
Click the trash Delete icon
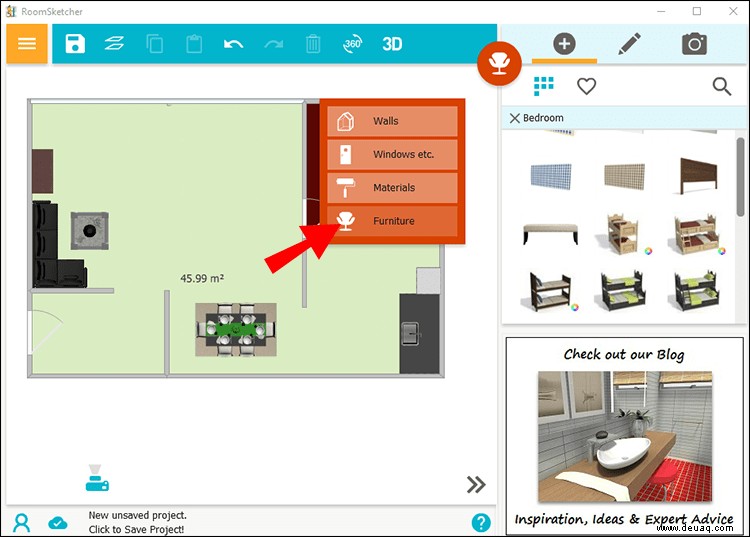click(313, 44)
